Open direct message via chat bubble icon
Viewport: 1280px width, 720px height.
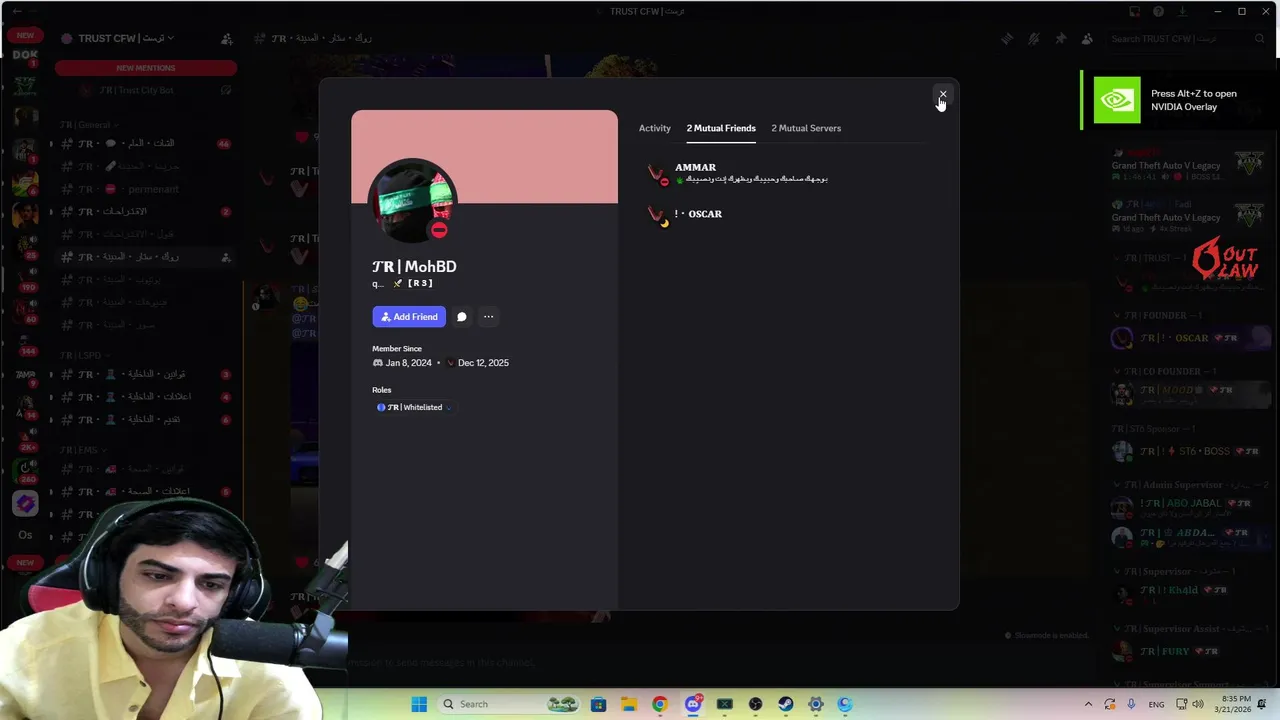(462, 317)
